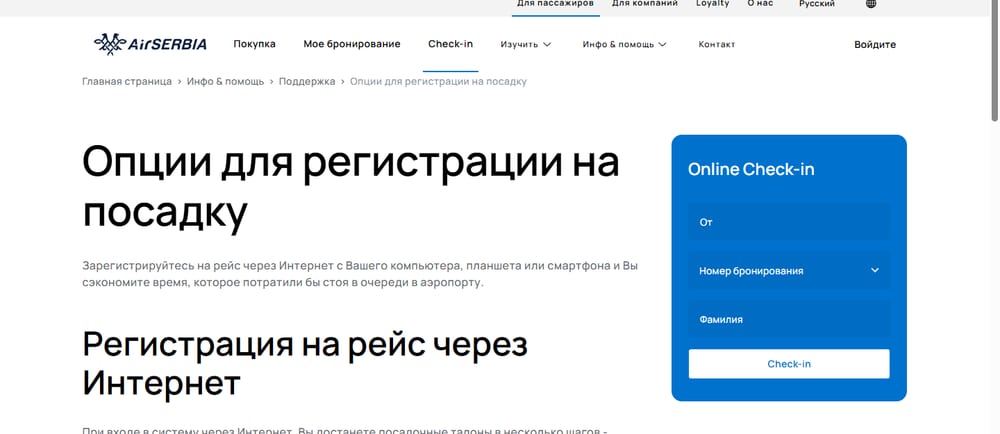Viewport: 1000px width, 434px height.
Task: Open the О нас page
Action: coord(760,4)
